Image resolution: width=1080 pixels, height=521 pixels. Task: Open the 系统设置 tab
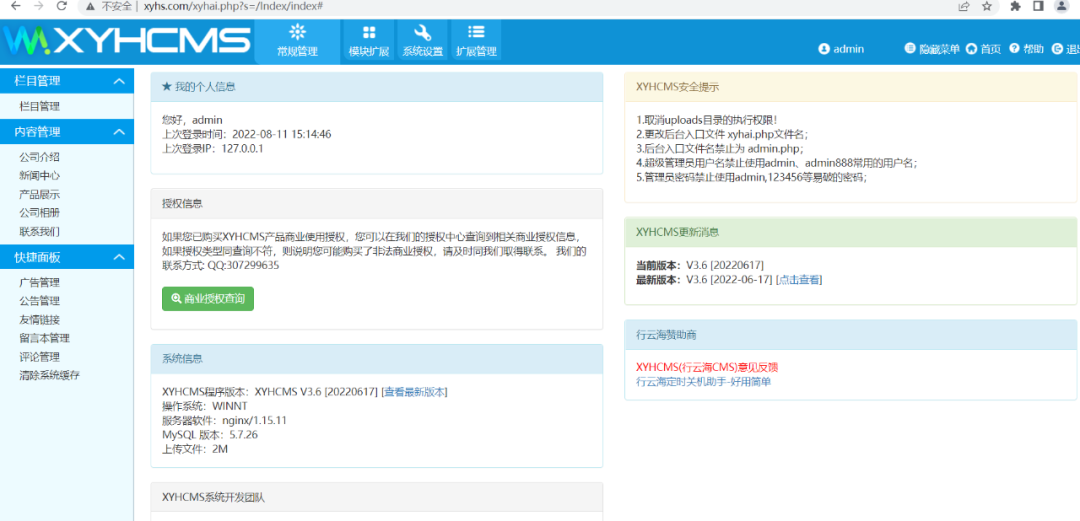pyautogui.click(x=422, y=41)
